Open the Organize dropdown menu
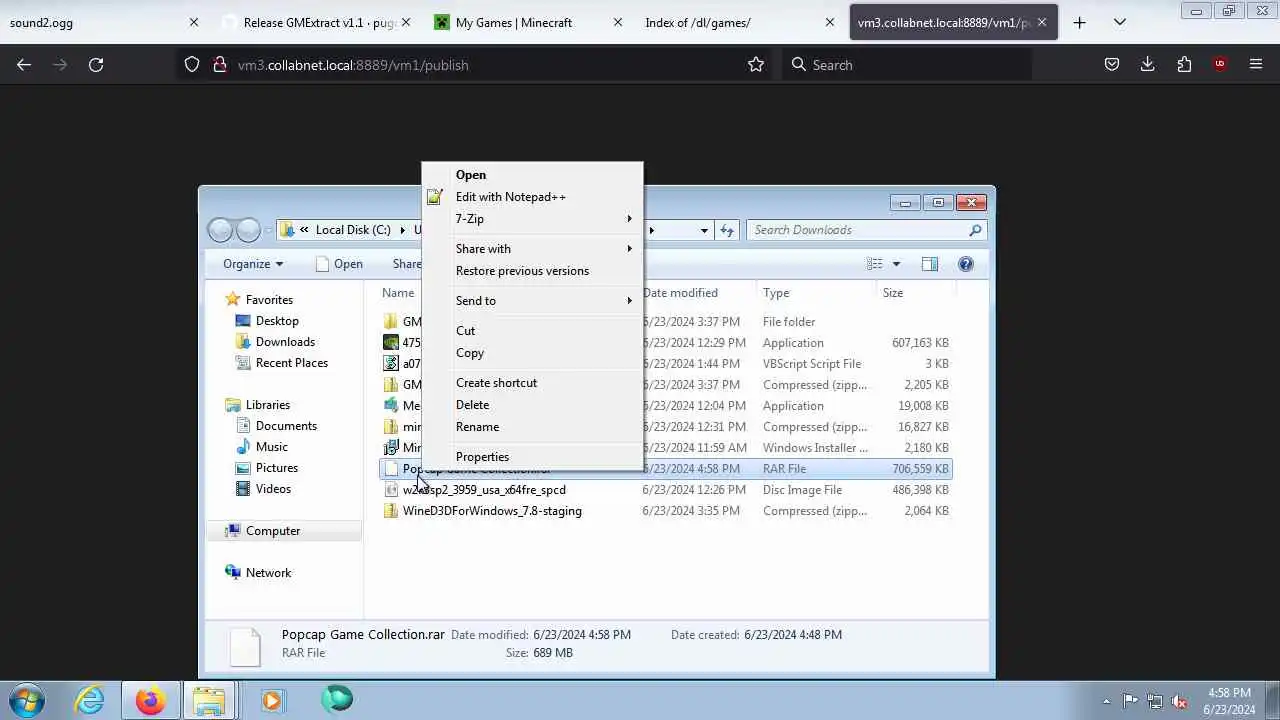The image size is (1280, 720). pos(253,264)
